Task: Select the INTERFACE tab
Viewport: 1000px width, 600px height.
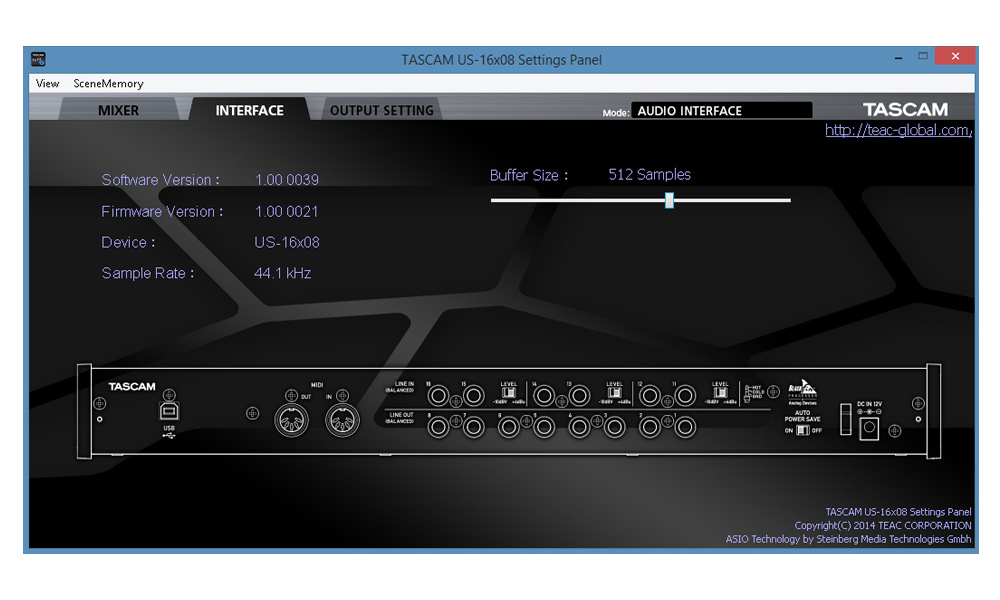Action: click(x=249, y=110)
